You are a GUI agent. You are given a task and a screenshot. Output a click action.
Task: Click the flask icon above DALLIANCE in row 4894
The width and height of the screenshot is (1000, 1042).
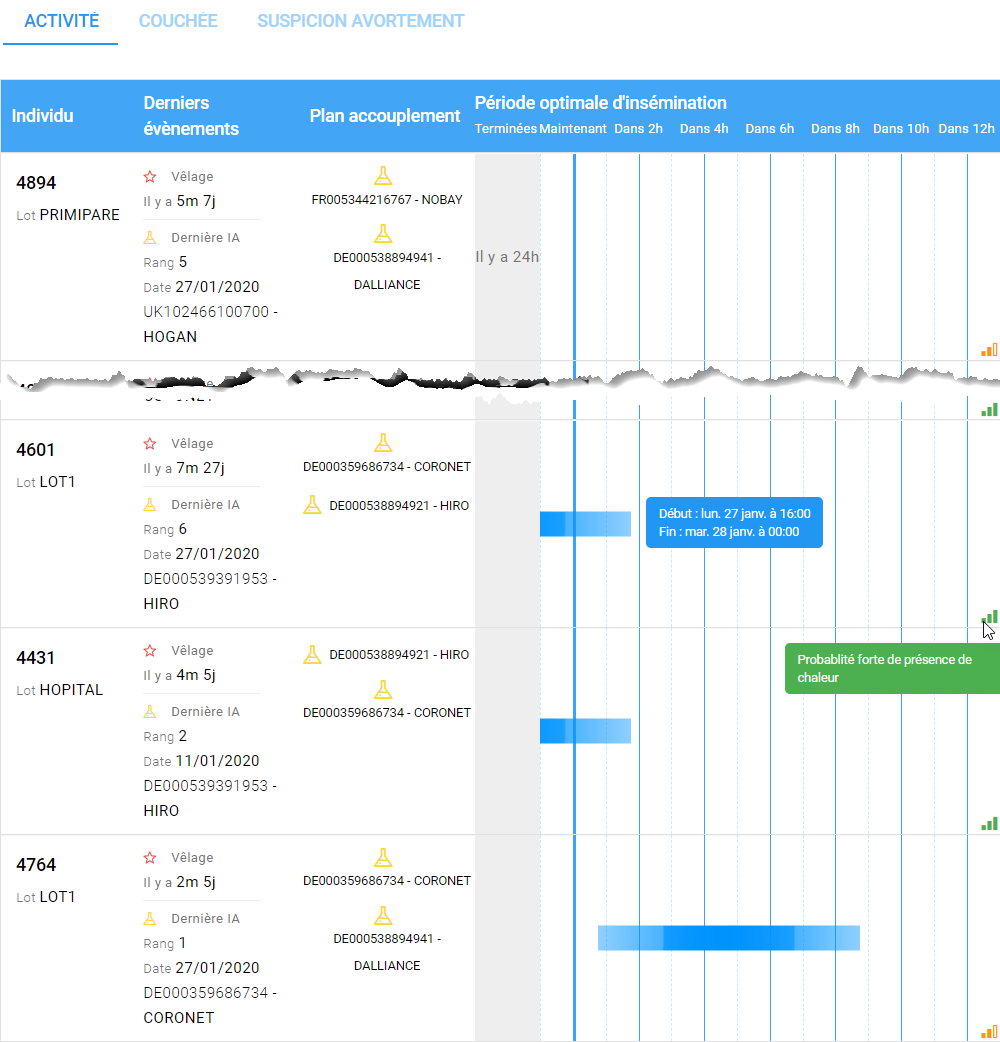[x=383, y=233]
